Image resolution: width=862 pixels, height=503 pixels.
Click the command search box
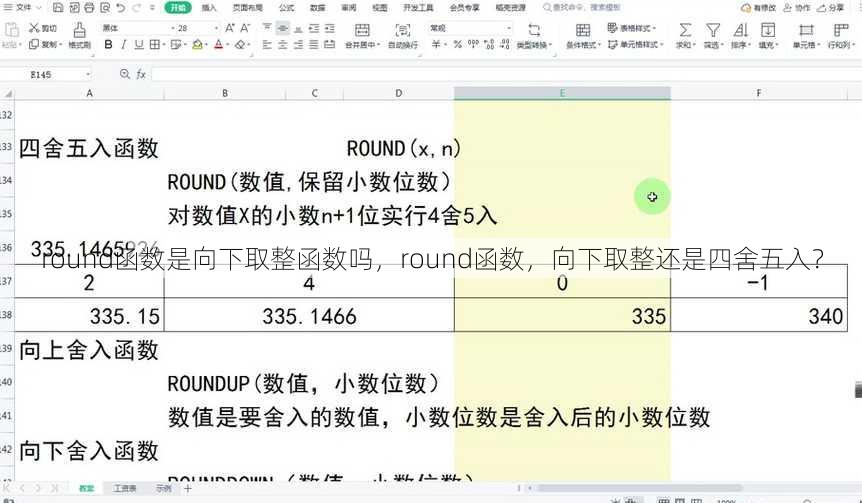pos(583,8)
